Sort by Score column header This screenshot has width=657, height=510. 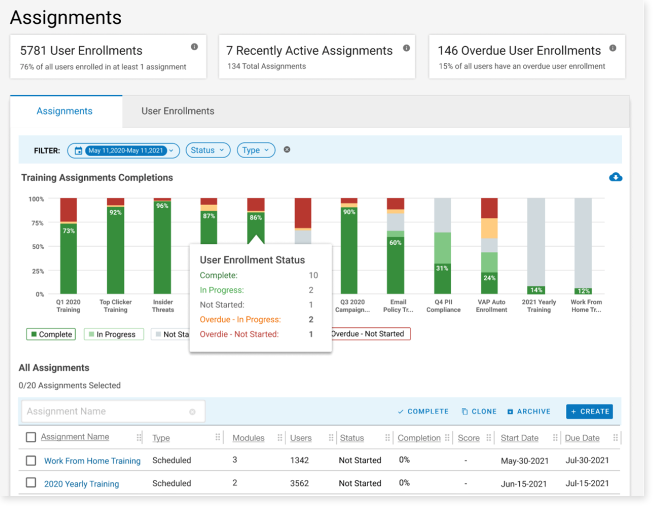[x=468, y=438]
